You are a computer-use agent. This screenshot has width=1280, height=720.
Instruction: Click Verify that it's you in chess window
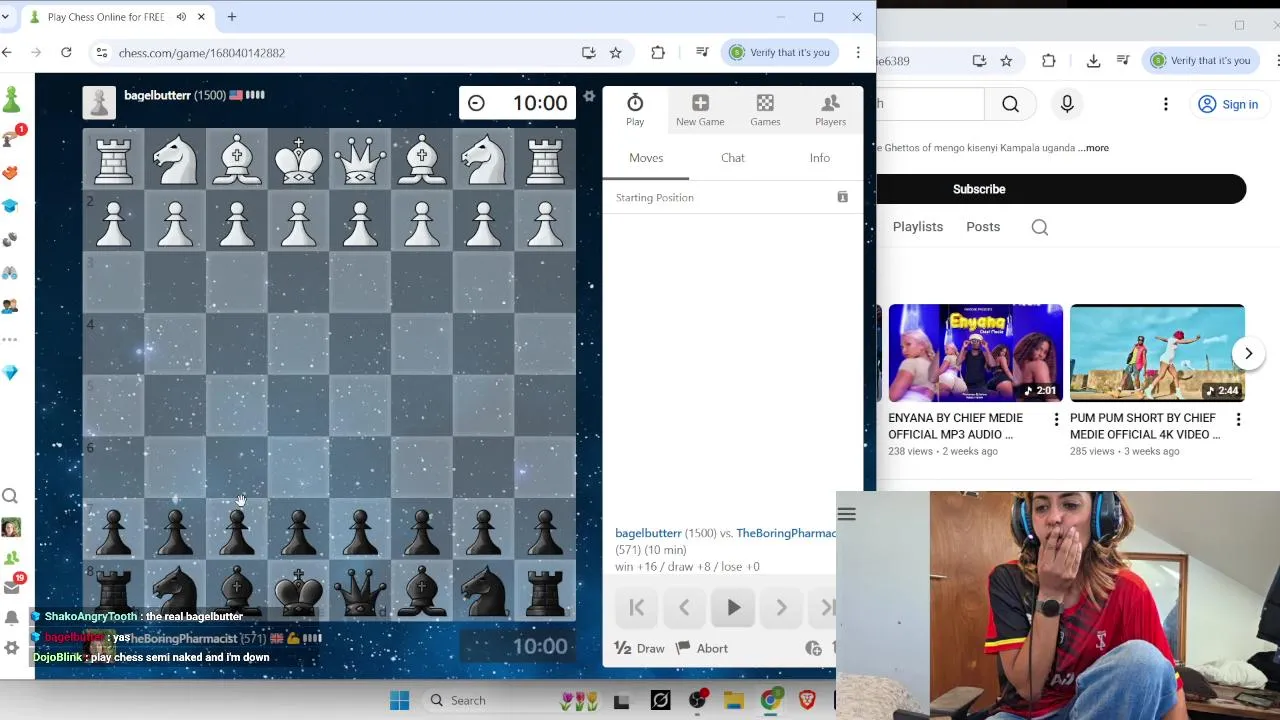coord(780,52)
